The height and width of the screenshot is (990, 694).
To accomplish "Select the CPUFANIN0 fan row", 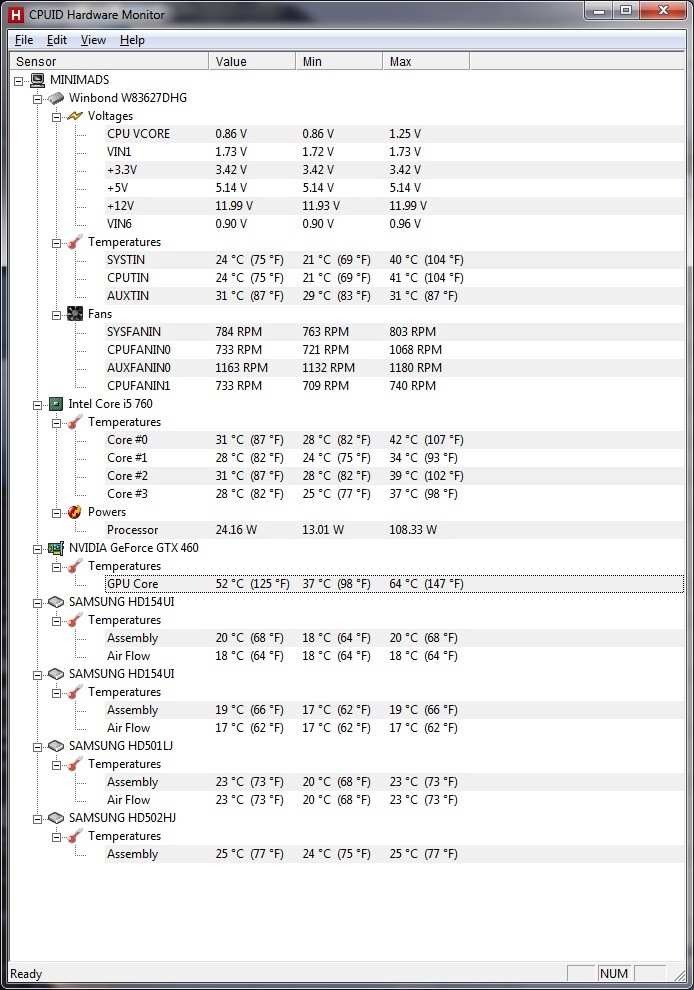I will pos(394,350).
